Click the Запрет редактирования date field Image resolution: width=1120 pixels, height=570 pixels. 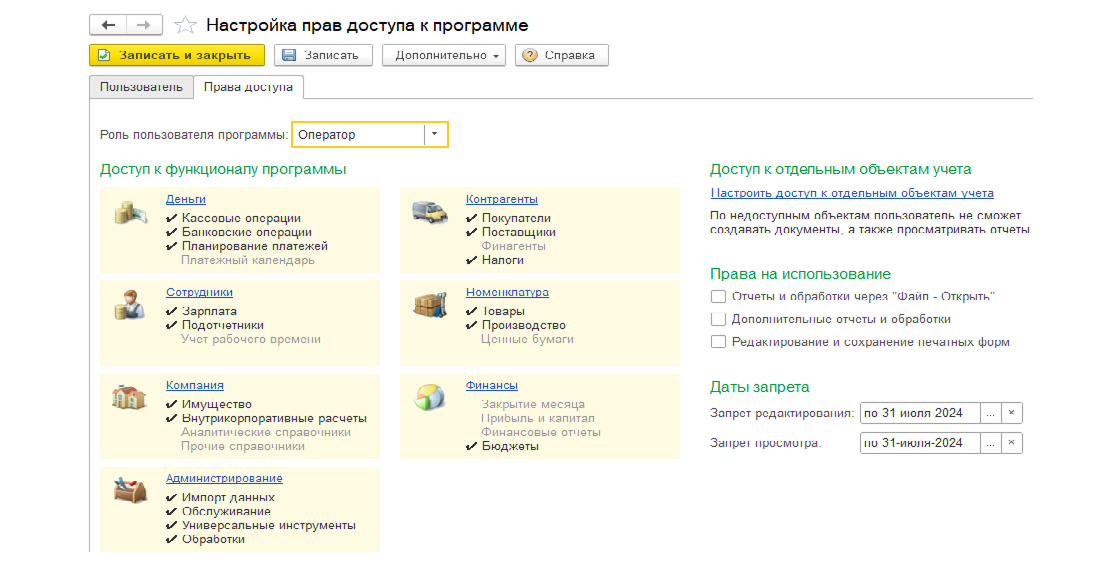920,413
